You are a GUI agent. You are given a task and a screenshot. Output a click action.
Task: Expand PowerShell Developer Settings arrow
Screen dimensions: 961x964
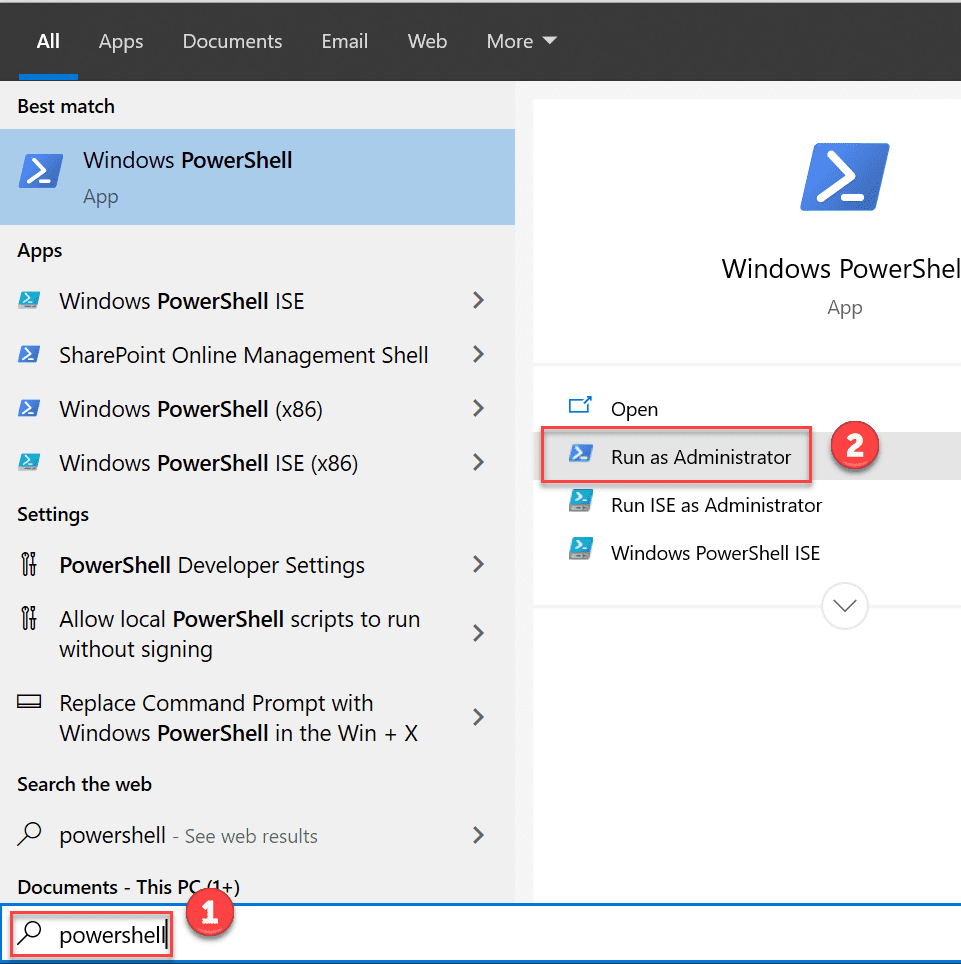(x=478, y=564)
